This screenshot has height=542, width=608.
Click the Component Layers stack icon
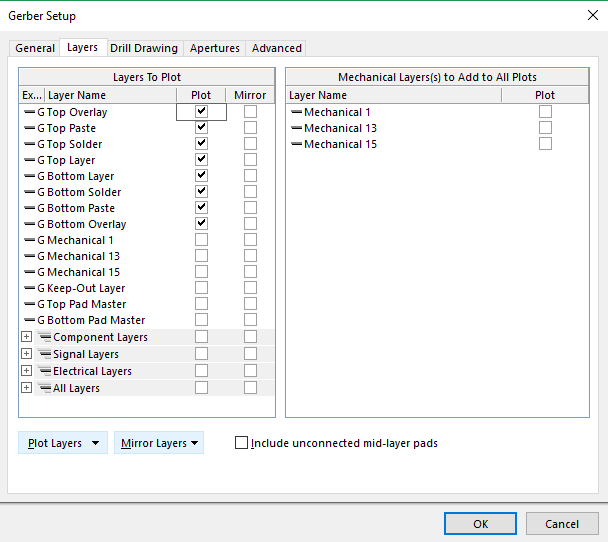[44, 338]
